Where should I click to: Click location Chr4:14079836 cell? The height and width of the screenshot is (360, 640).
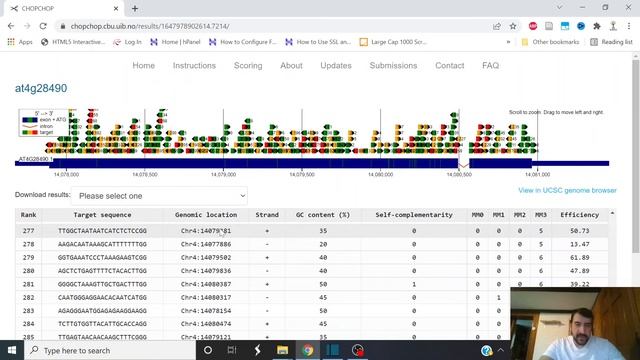coord(206,271)
